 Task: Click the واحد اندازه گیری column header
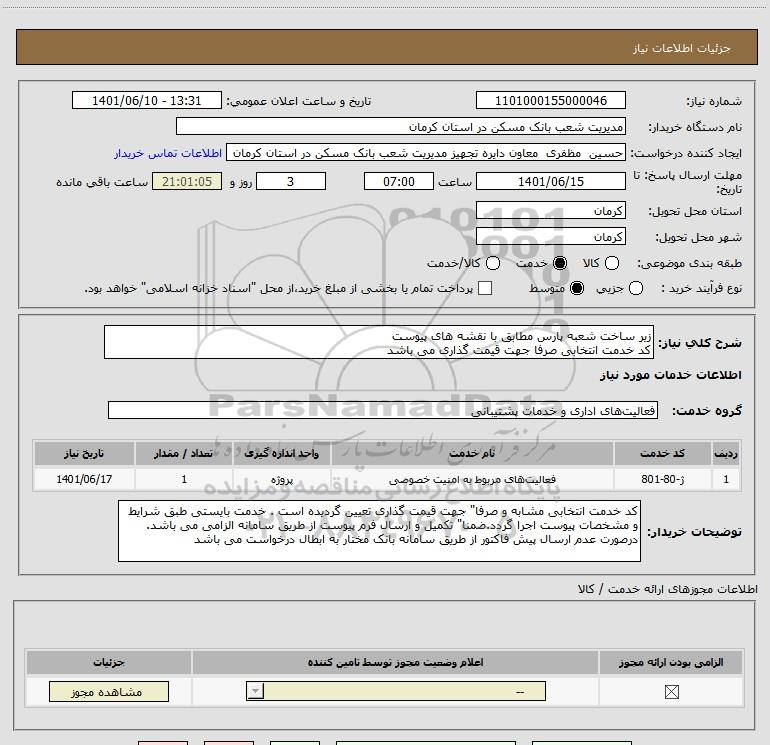281,453
